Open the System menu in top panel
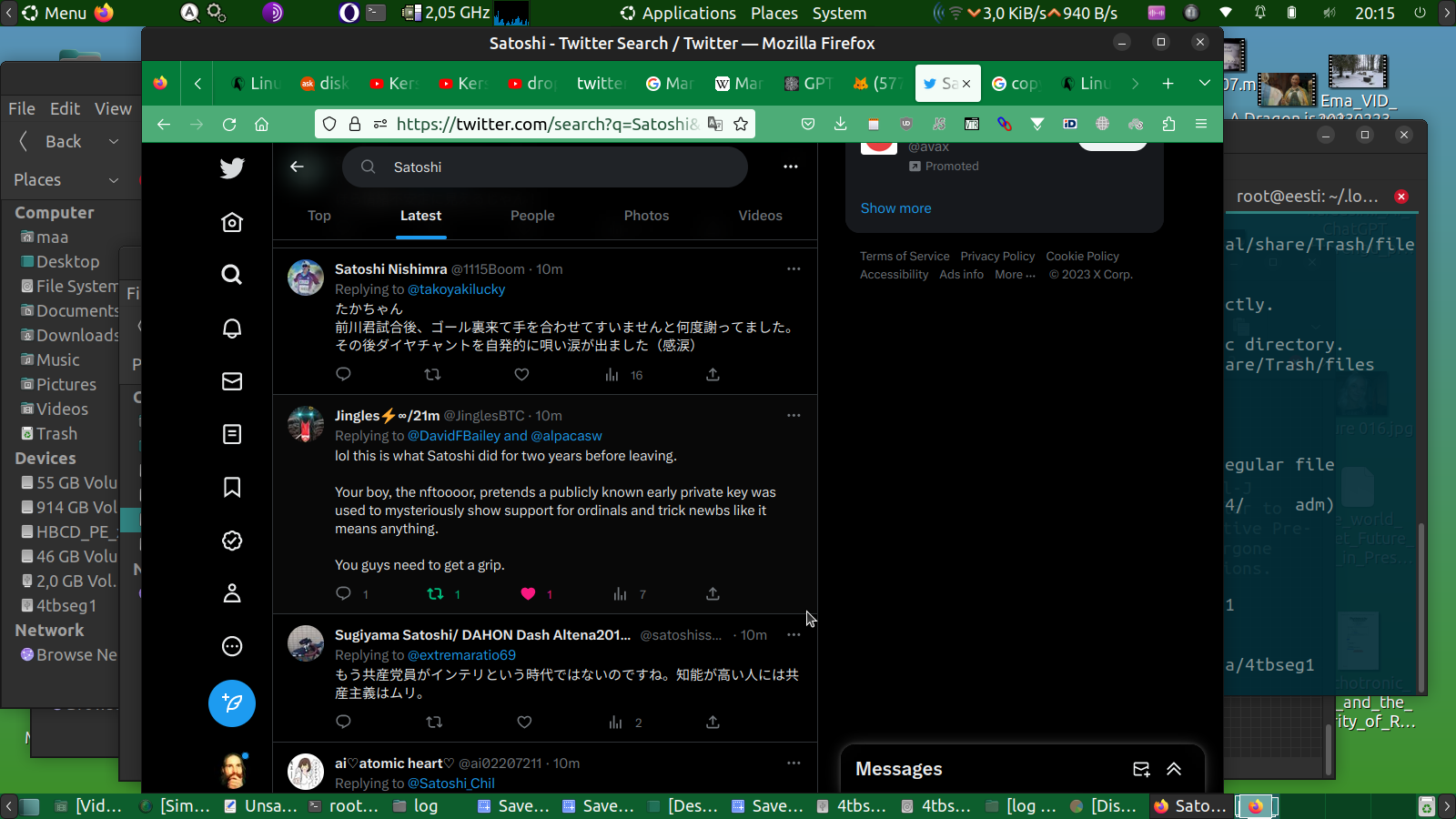This screenshot has width=1456, height=819. (839, 13)
